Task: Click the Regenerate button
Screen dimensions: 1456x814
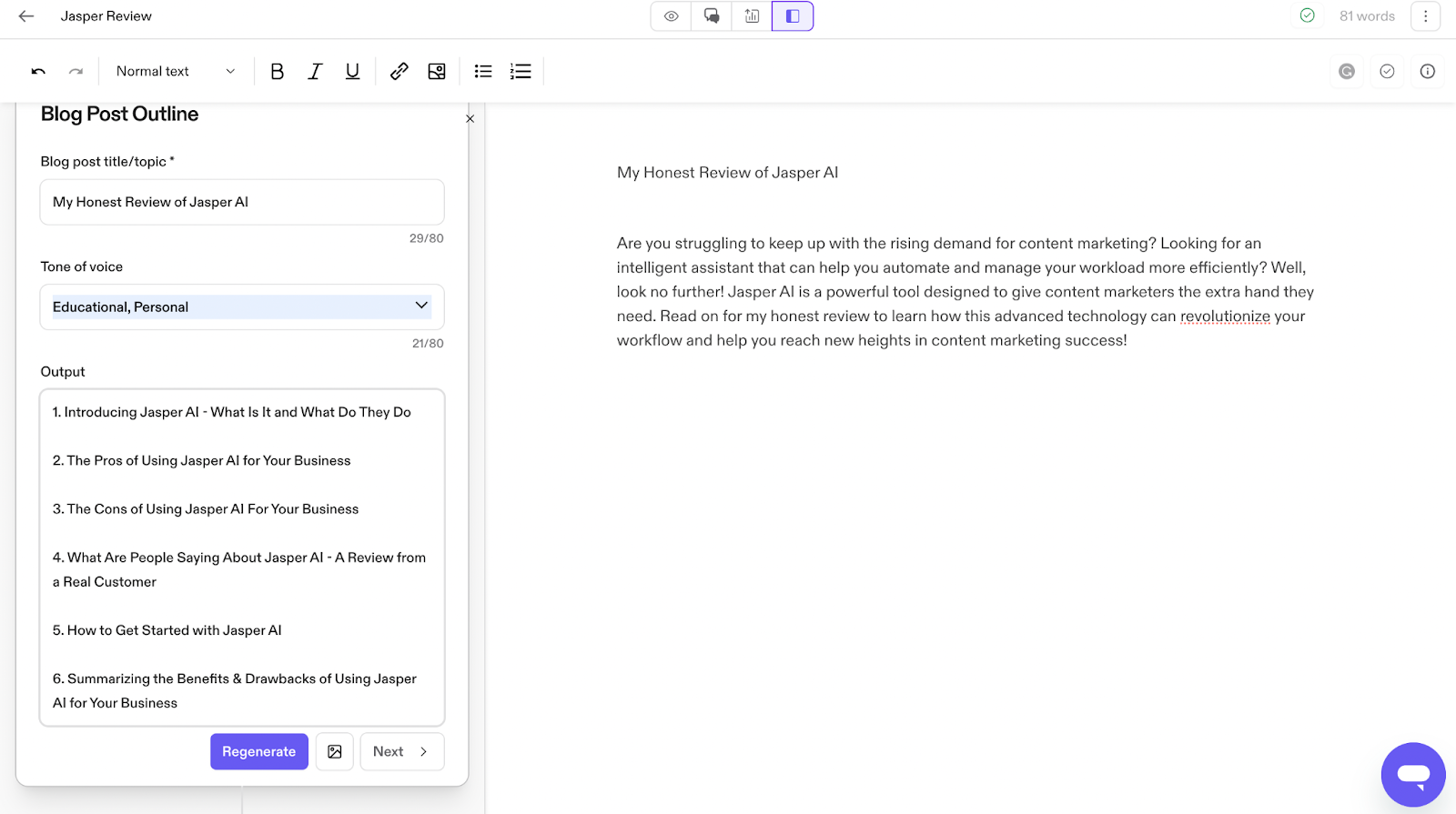Action: (x=259, y=751)
